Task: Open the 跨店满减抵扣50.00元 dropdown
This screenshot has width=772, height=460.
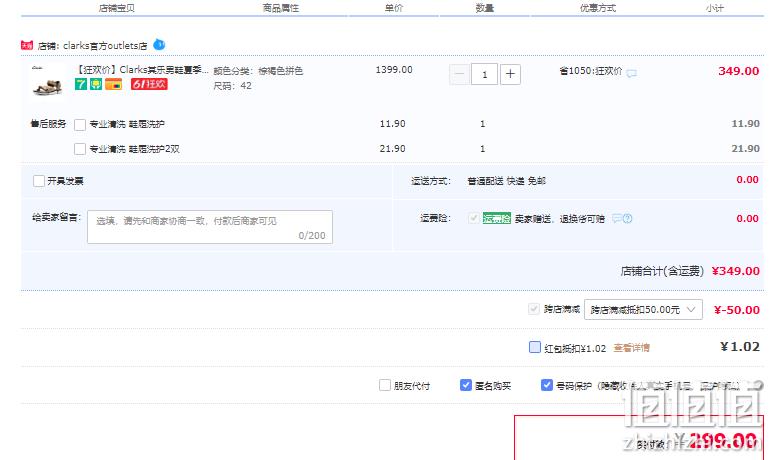Action: pyautogui.click(x=643, y=309)
